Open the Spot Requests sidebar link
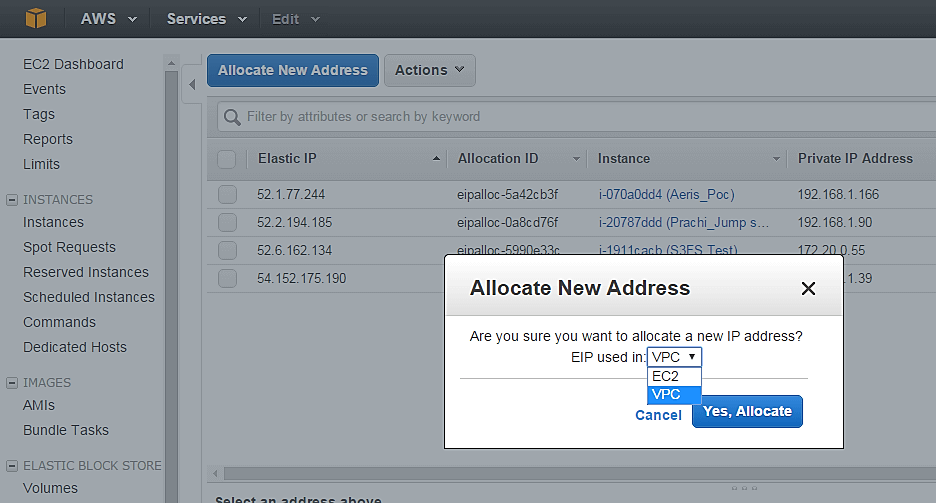 pos(69,247)
